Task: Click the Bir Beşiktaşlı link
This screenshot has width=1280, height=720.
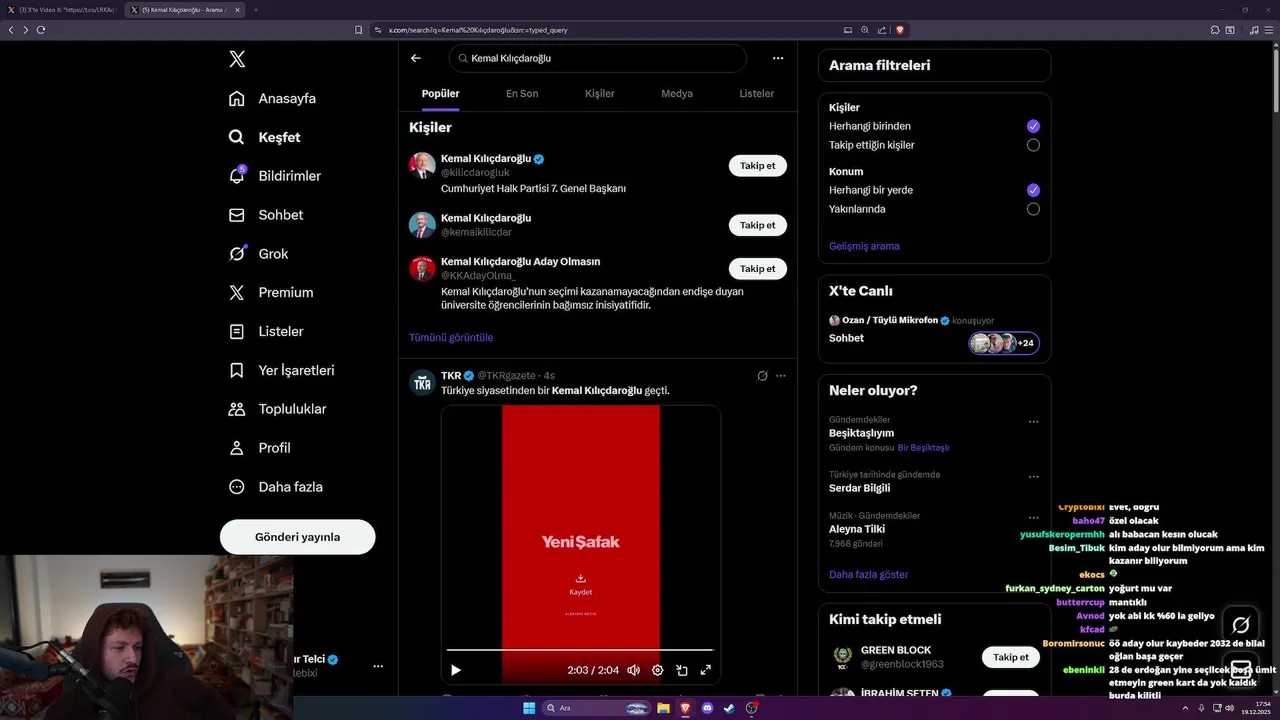Action: (x=923, y=448)
